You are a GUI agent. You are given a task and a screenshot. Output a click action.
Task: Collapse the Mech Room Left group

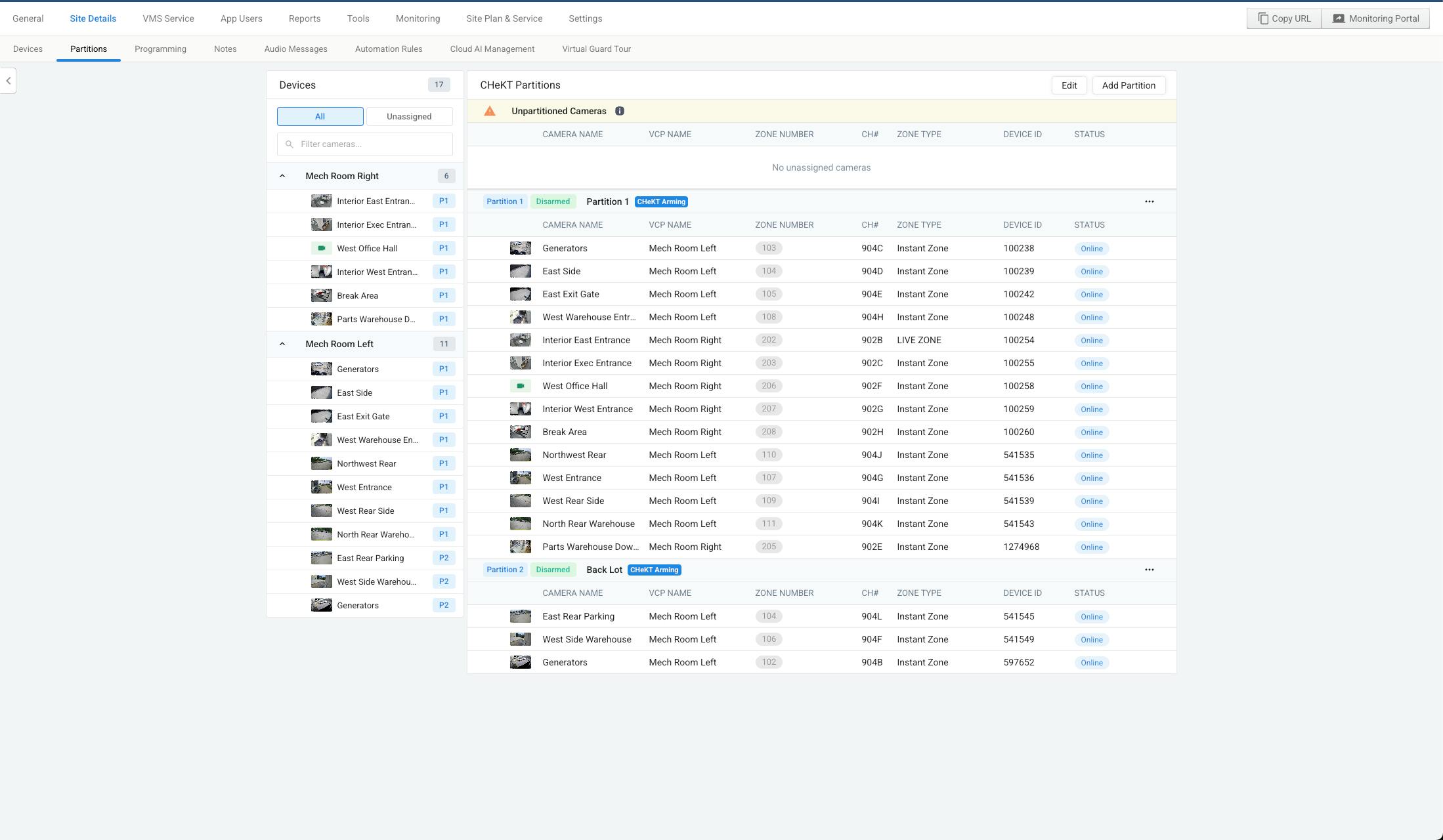[282, 344]
